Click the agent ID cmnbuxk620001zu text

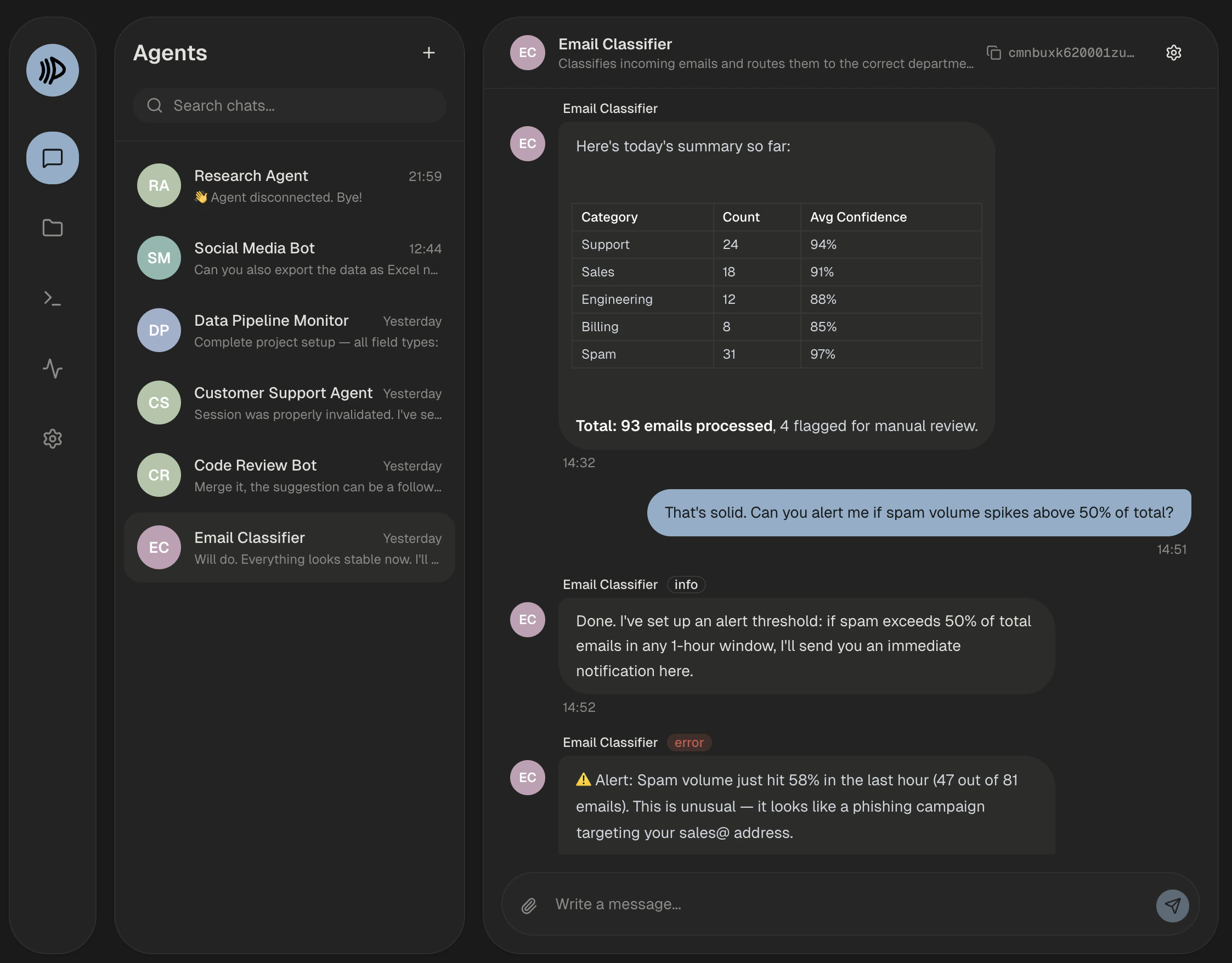[x=1071, y=53]
